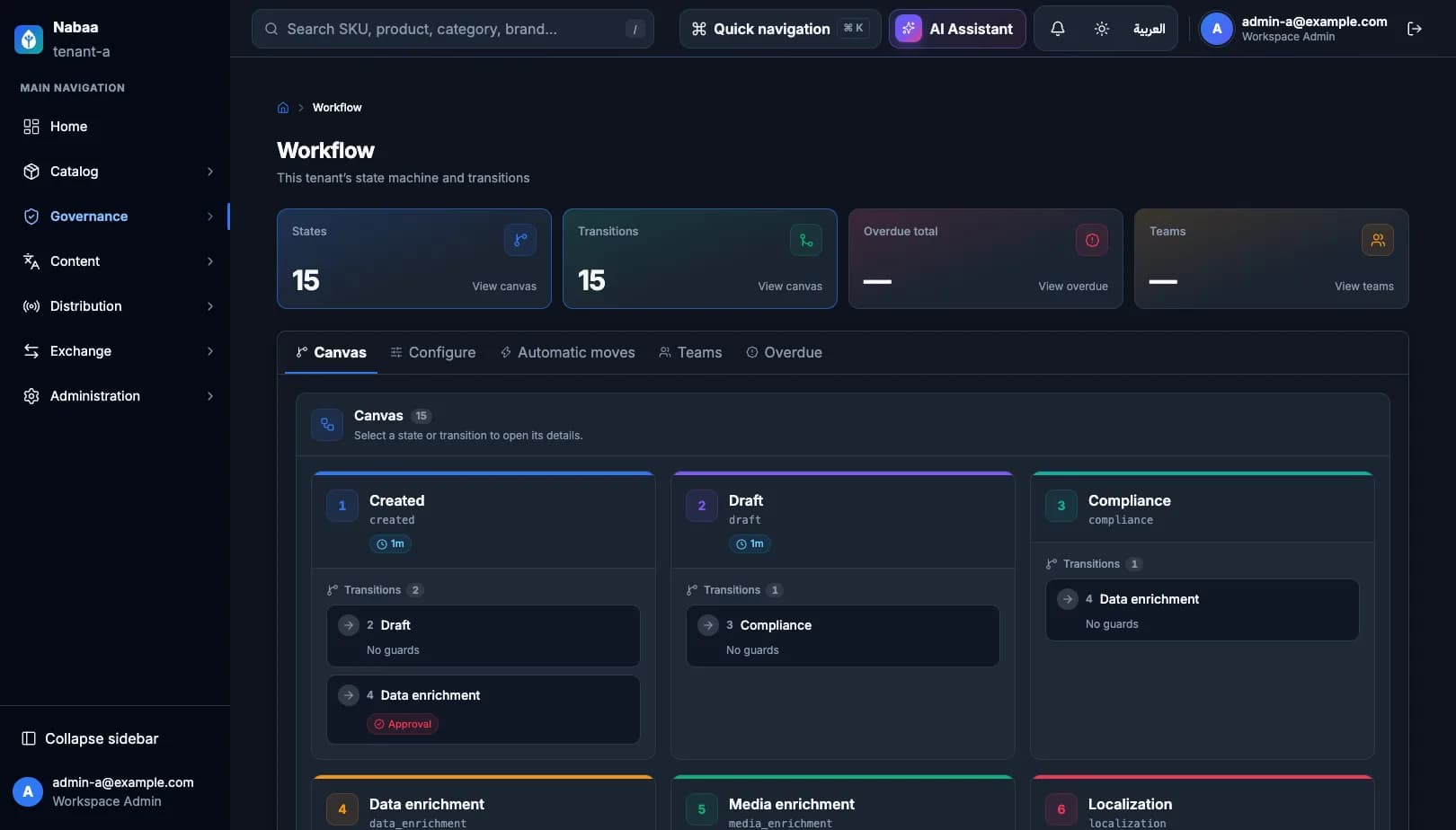Switch language to Arabic

(x=1149, y=29)
